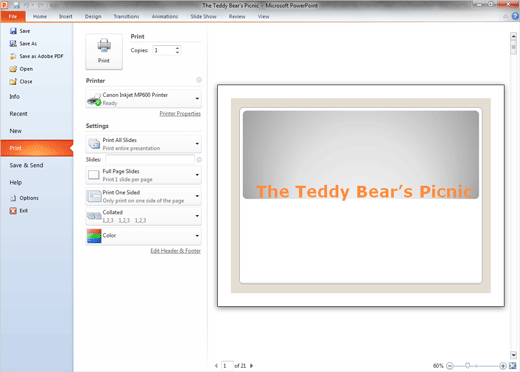
Task: Click the Printer Properties link
Action: (180, 114)
